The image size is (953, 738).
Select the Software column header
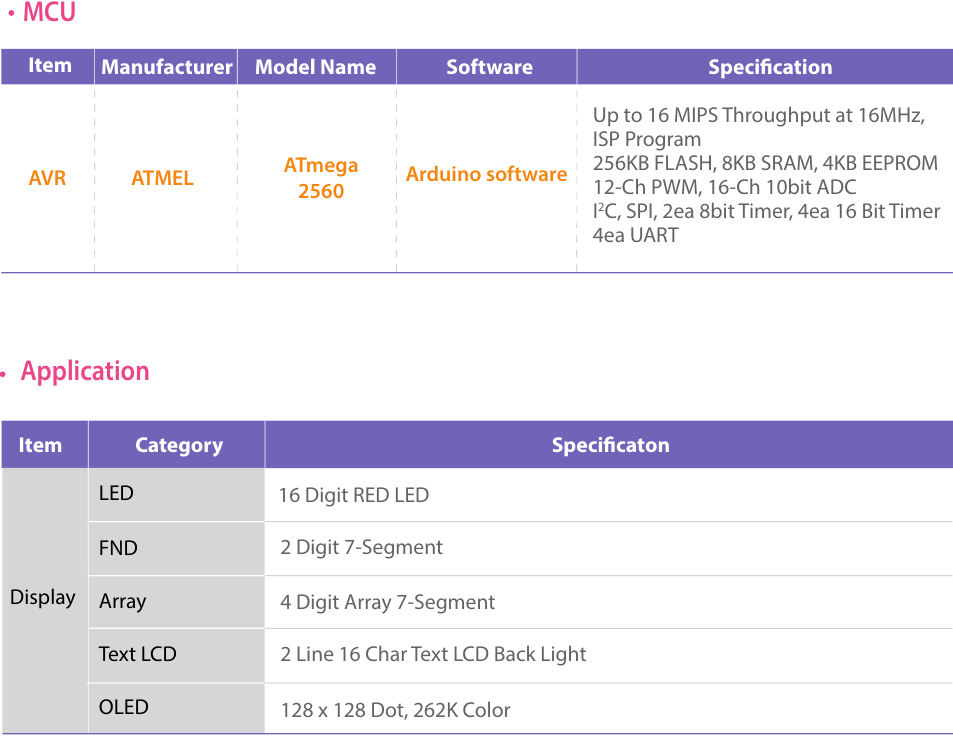click(x=489, y=67)
